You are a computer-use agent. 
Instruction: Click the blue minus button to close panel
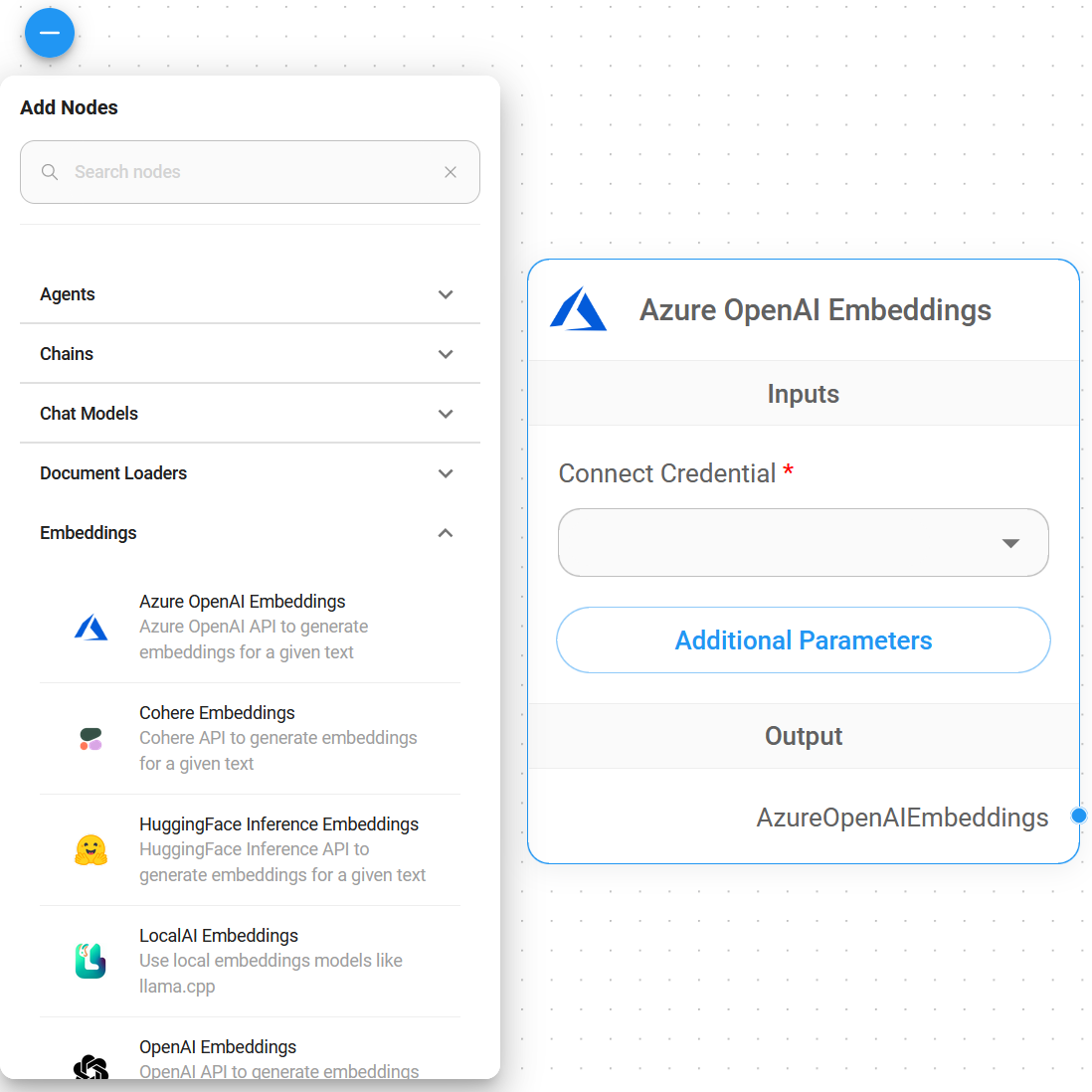click(x=50, y=33)
